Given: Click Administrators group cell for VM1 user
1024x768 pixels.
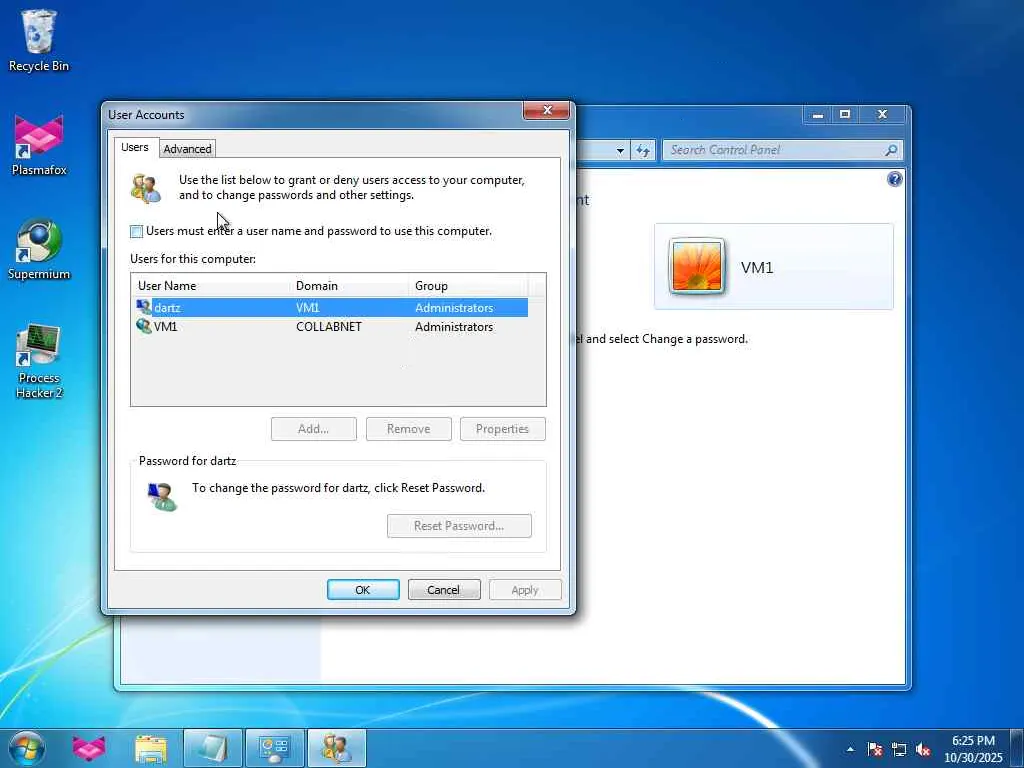Looking at the screenshot, I should click(454, 327).
